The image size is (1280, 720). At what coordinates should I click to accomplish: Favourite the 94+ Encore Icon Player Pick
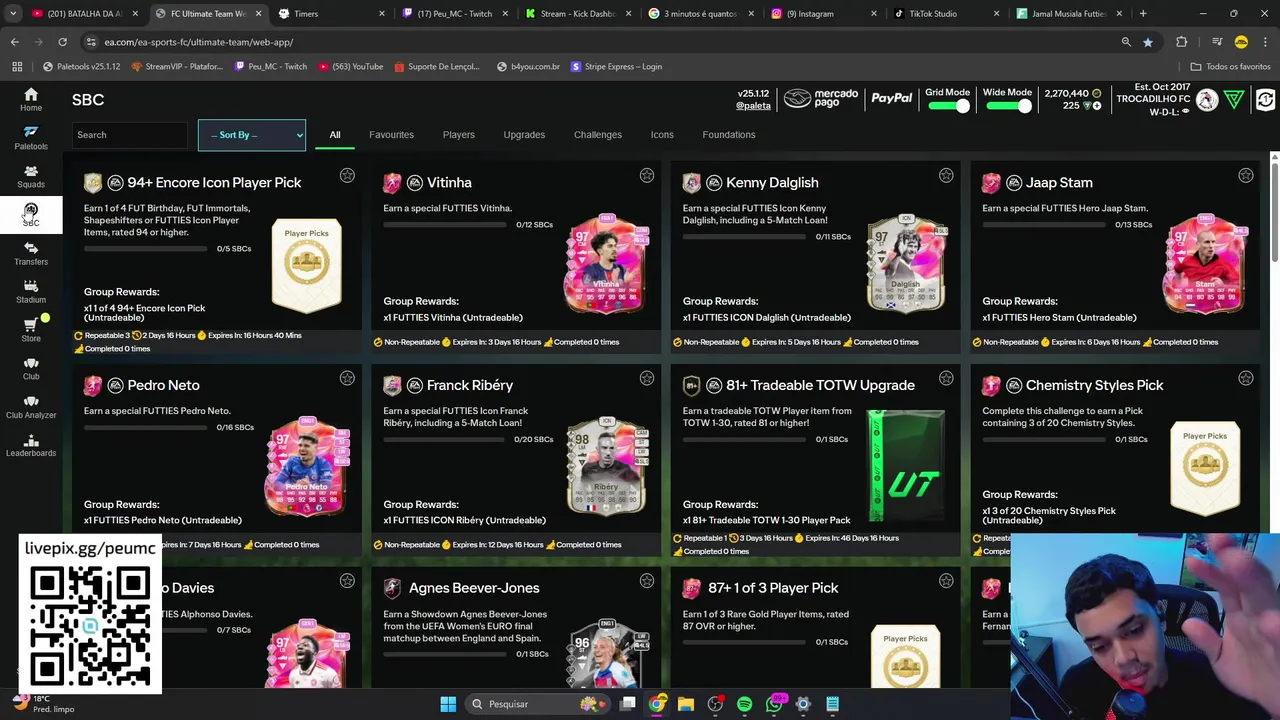347,176
